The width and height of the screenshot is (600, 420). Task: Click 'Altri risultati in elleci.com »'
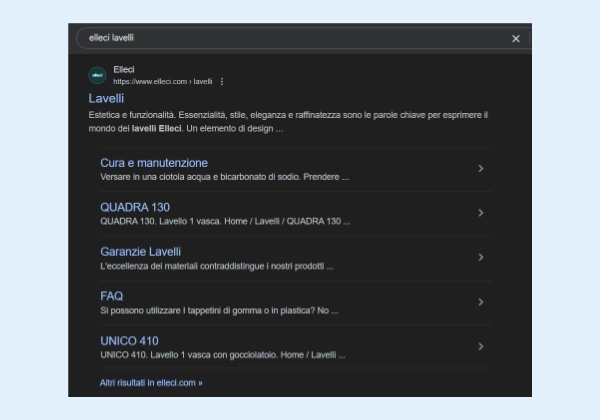tap(151, 383)
